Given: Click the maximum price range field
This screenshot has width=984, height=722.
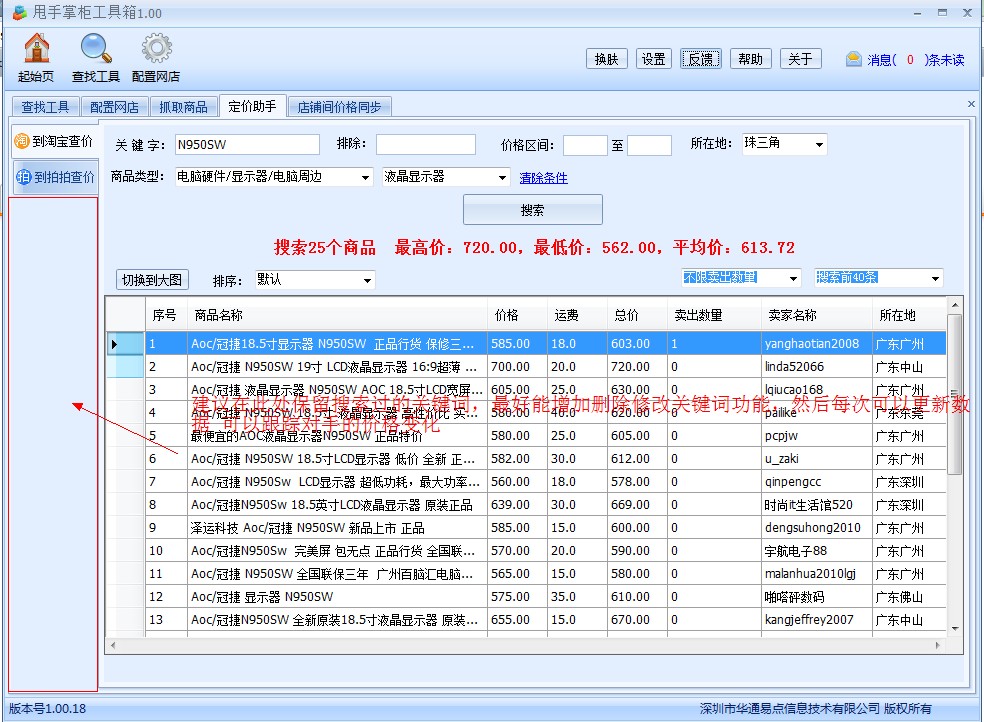Looking at the screenshot, I should (650, 145).
